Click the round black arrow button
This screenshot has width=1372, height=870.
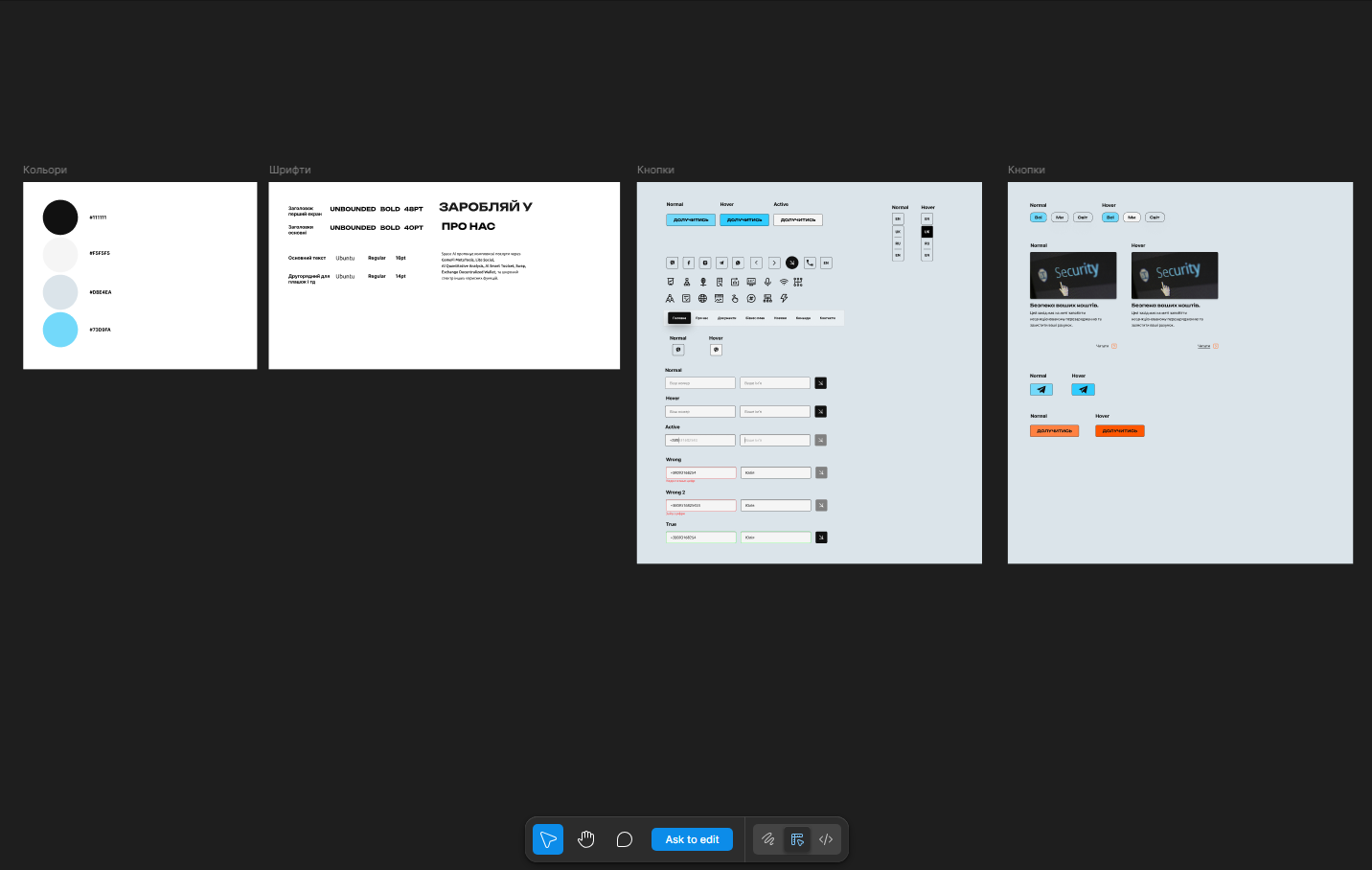[x=791, y=263]
